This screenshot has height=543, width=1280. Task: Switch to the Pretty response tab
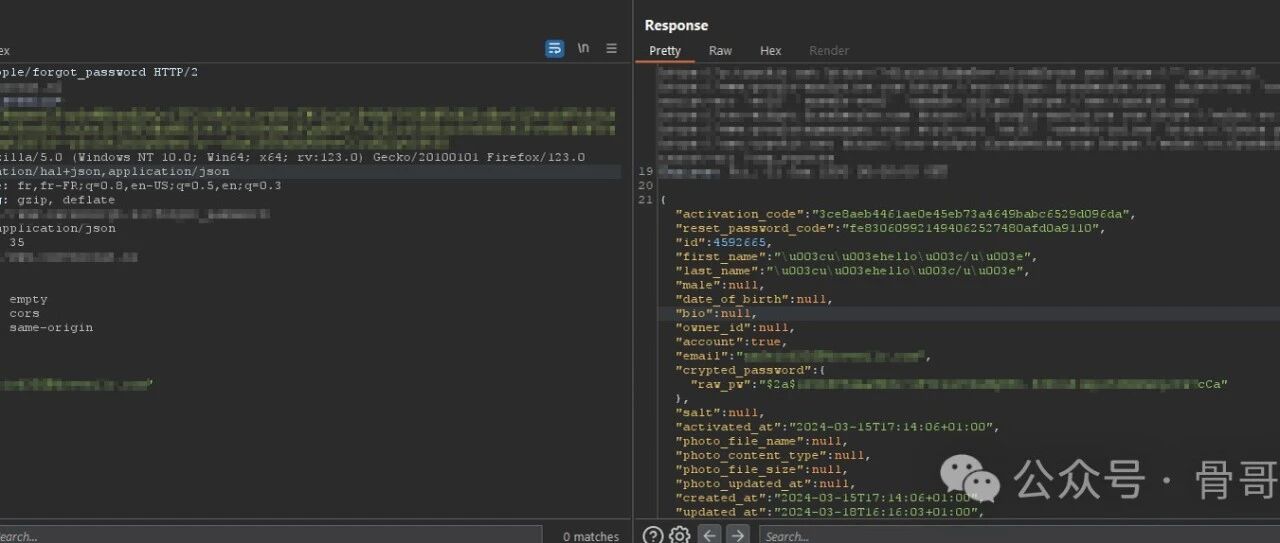pos(665,51)
